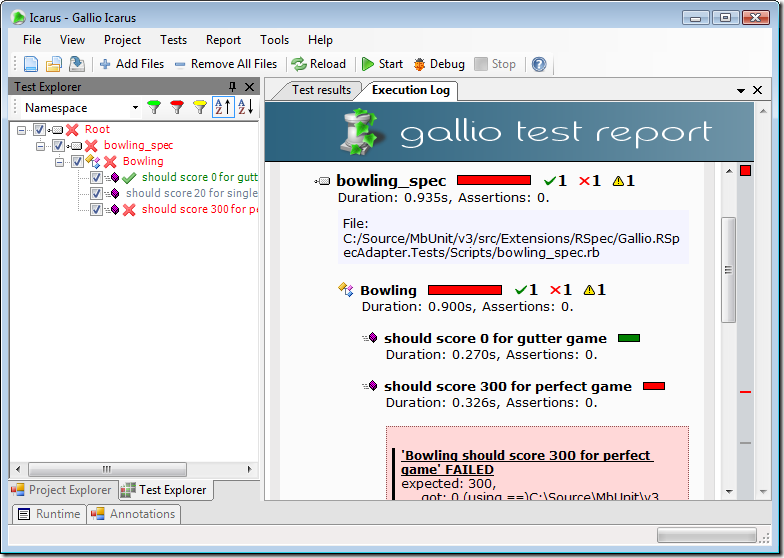784x558 pixels.
Task: Click the Open Project folder icon
Action: point(54,64)
